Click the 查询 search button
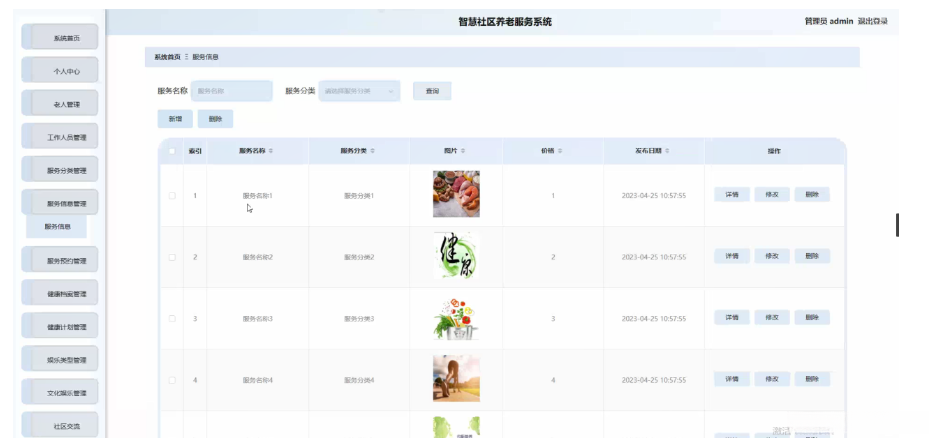This screenshot has height=442, width=942. (432, 91)
